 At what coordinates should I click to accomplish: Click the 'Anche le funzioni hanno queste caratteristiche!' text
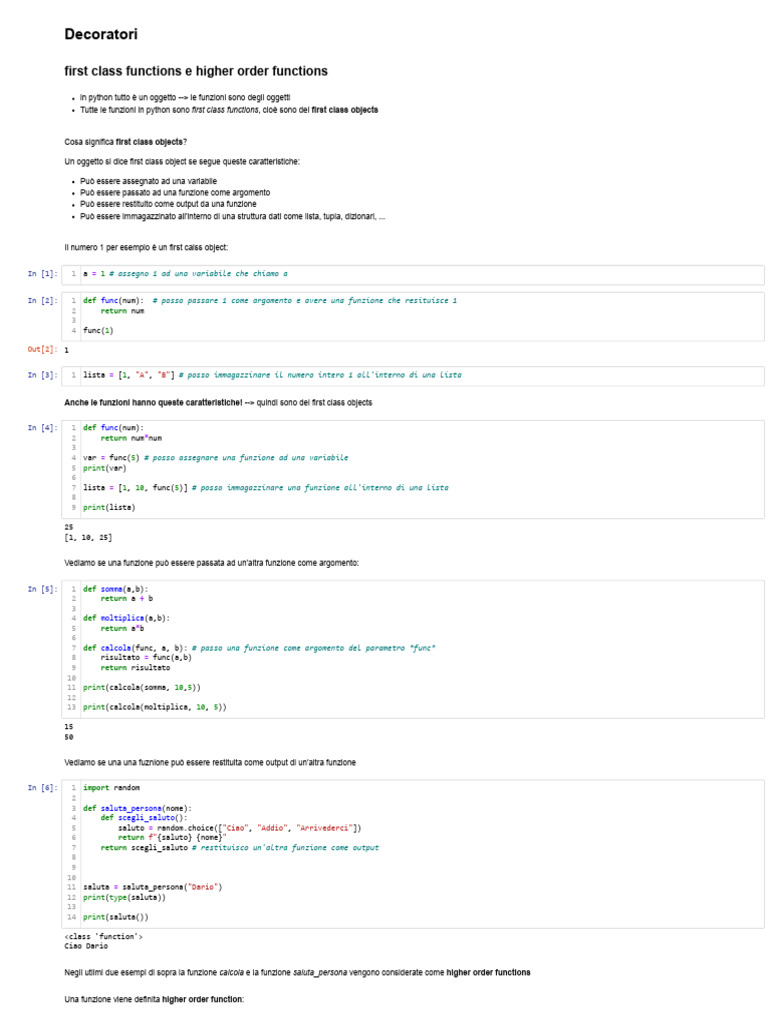(153, 403)
